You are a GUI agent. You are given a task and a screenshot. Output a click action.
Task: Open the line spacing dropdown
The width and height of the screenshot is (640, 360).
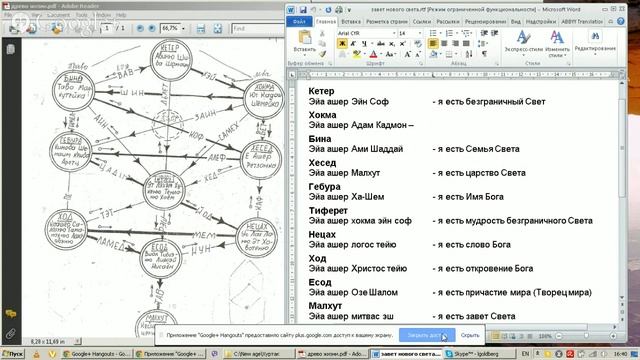pyautogui.click(x=483, y=43)
